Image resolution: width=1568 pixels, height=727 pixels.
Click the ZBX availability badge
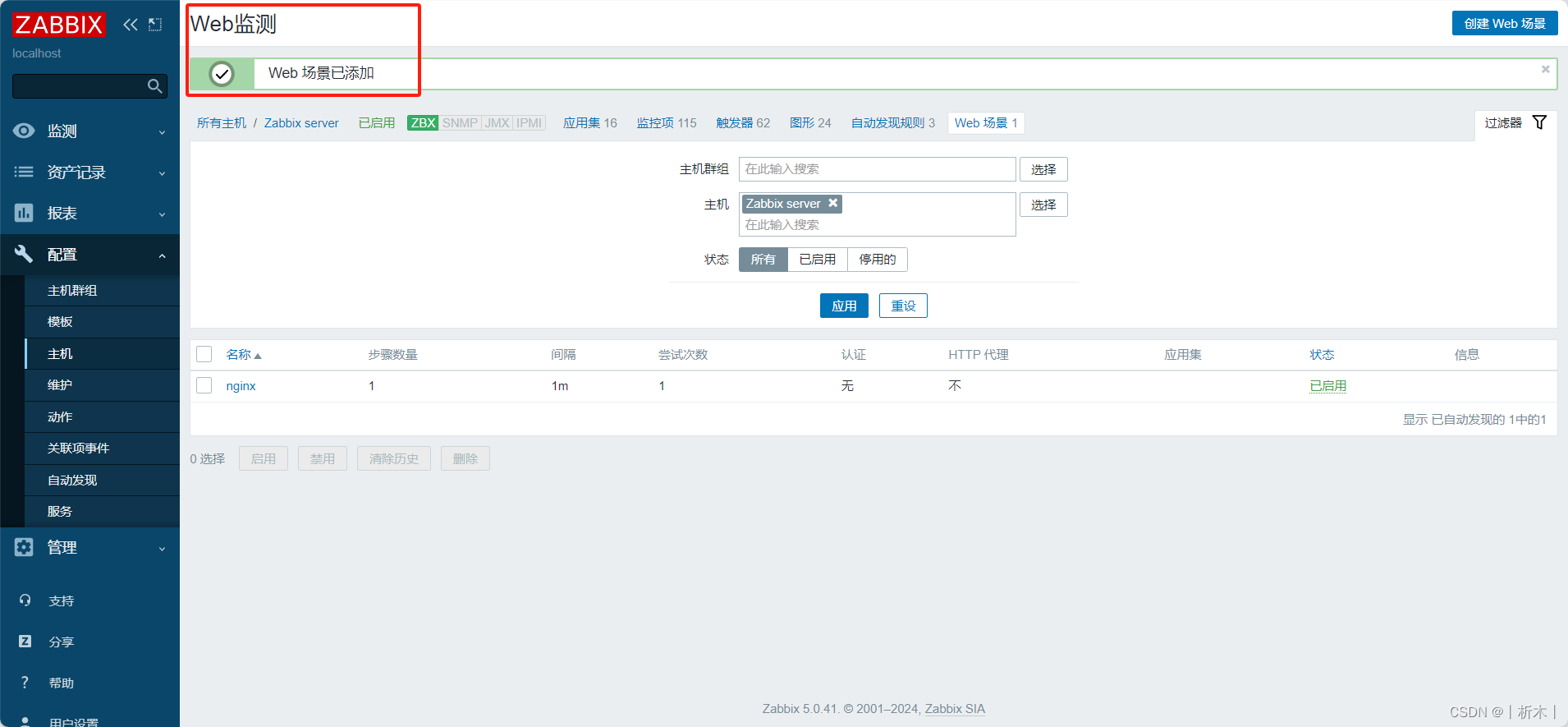pyautogui.click(x=423, y=123)
